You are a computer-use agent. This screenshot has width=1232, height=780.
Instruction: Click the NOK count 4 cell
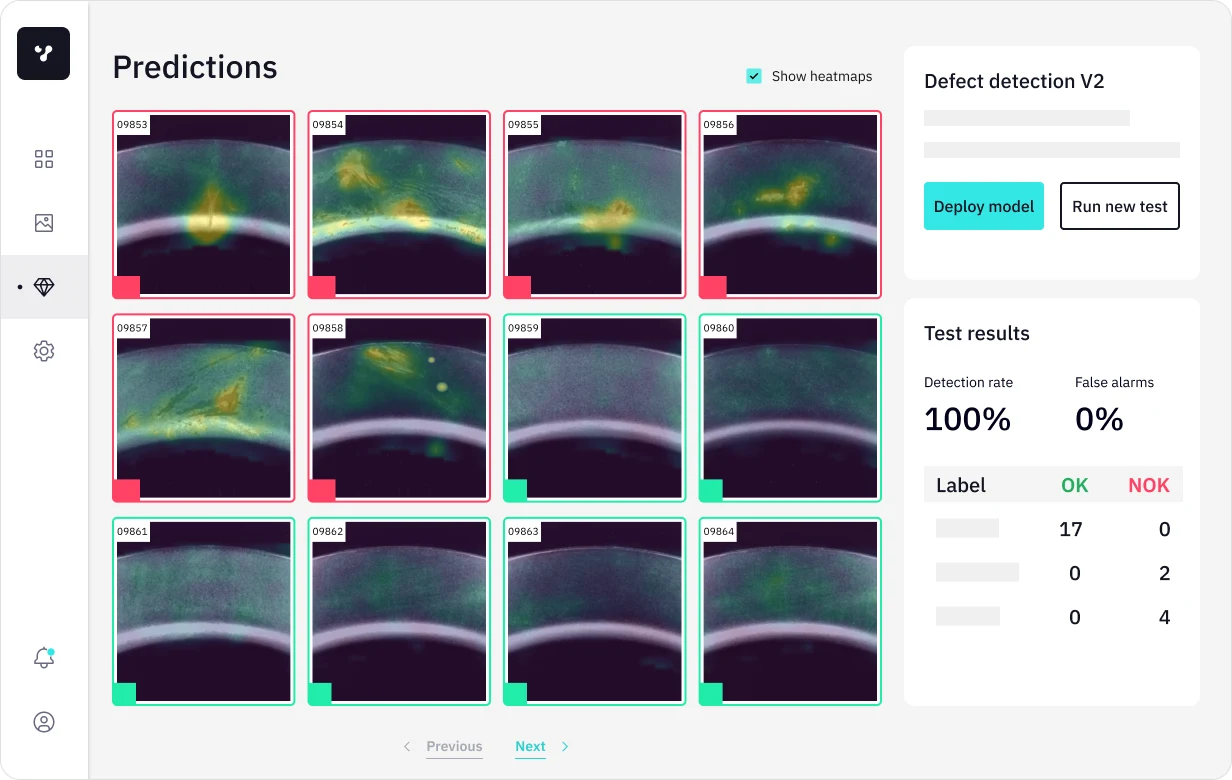(1164, 617)
